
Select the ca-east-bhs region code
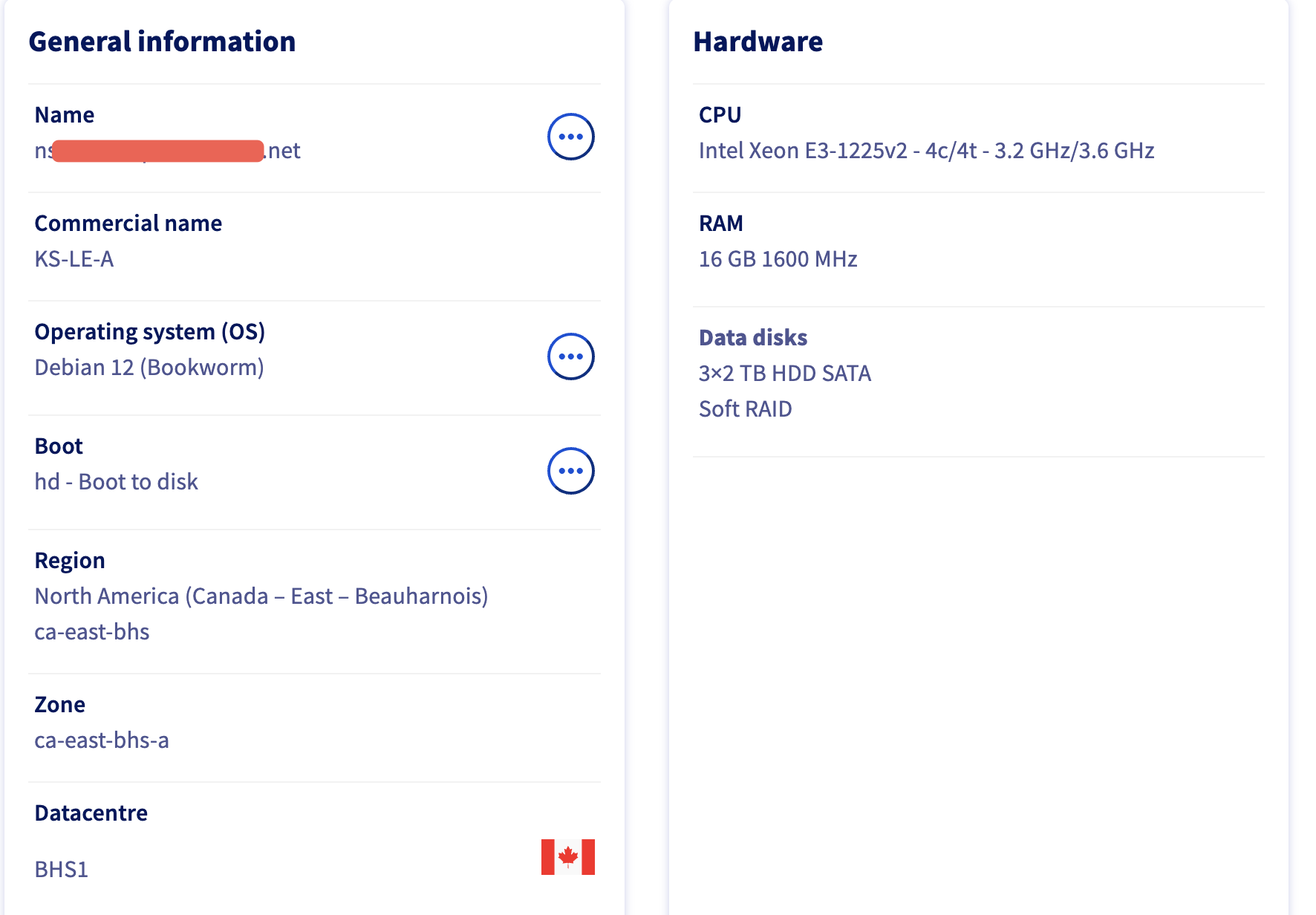tap(92, 632)
